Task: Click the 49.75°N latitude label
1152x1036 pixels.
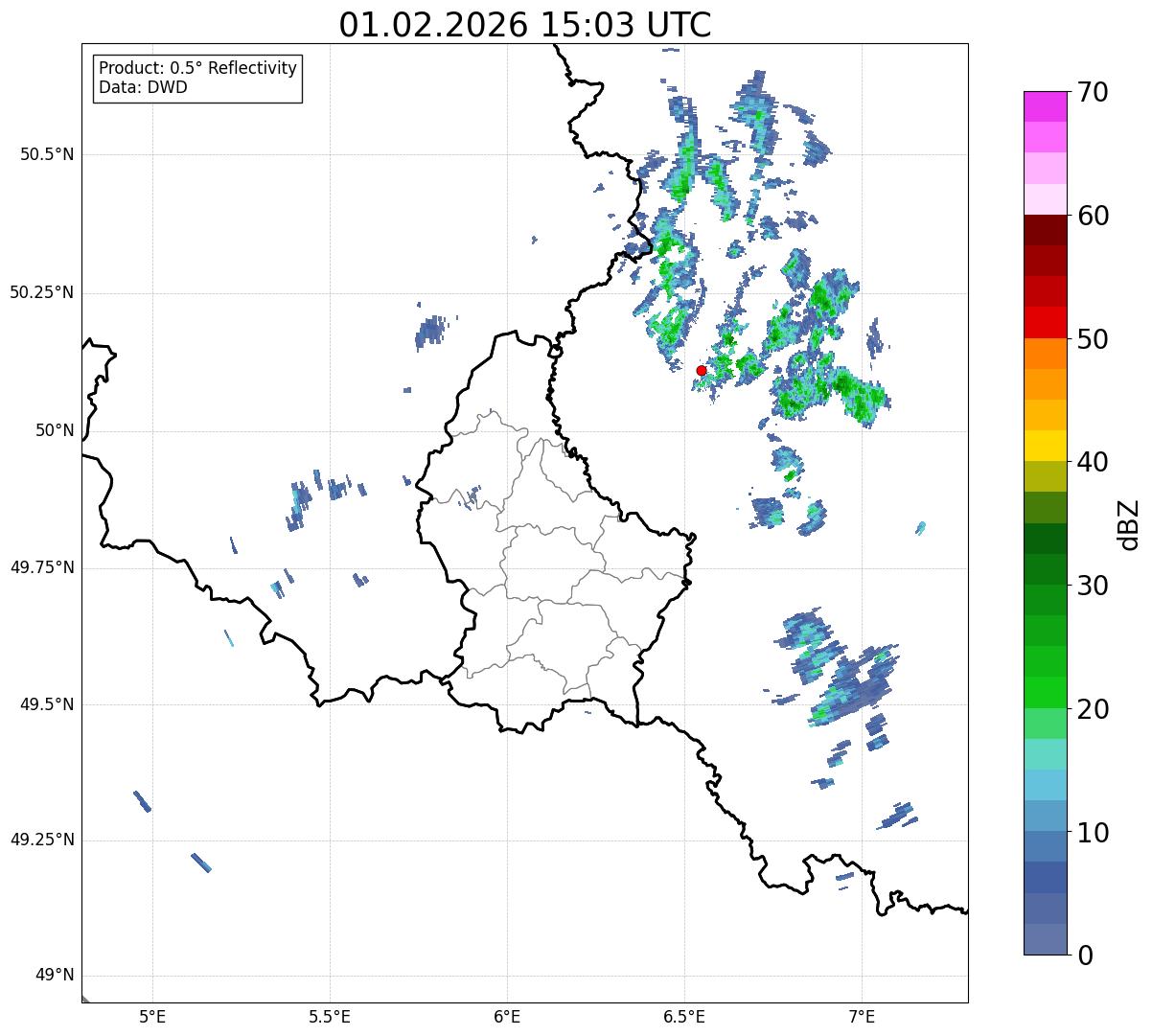Action: point(42,567)
